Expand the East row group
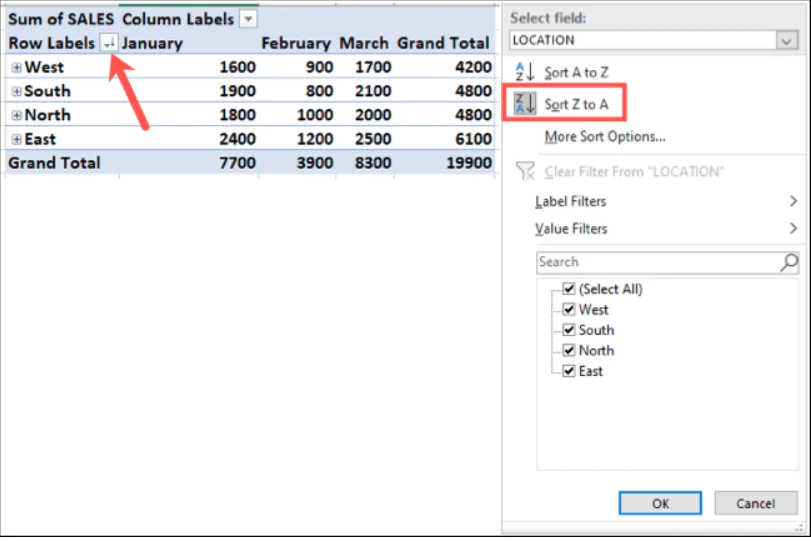The width and height of the screenshot is (811, 541). (17, 139)
